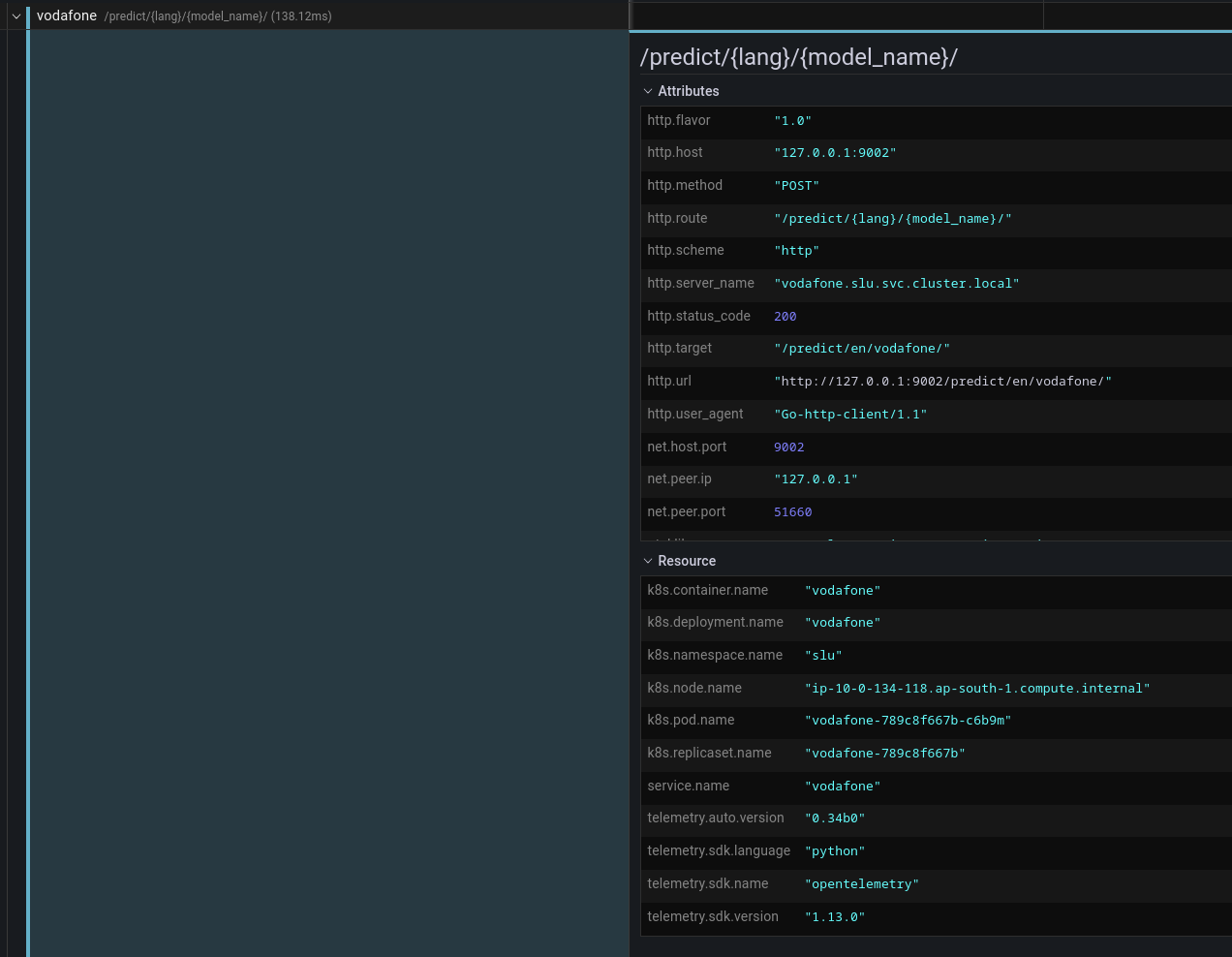Click the k8s.container.name key

click(x=707, y=590)
